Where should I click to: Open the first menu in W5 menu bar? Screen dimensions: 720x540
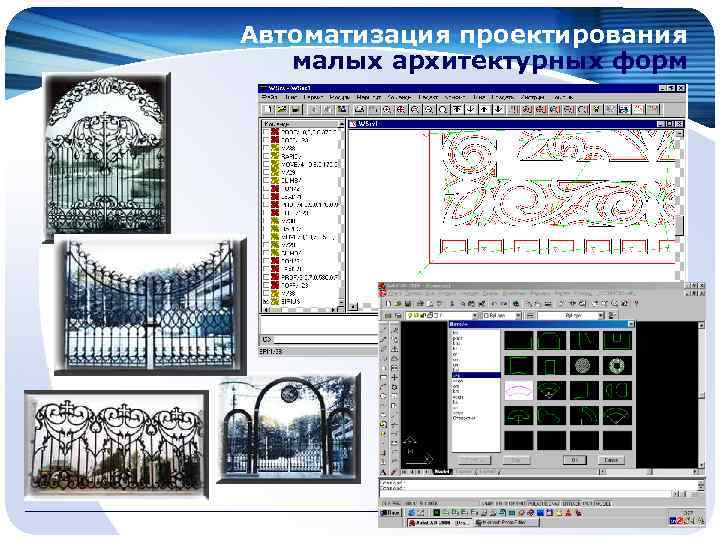[x=270, y=97]
